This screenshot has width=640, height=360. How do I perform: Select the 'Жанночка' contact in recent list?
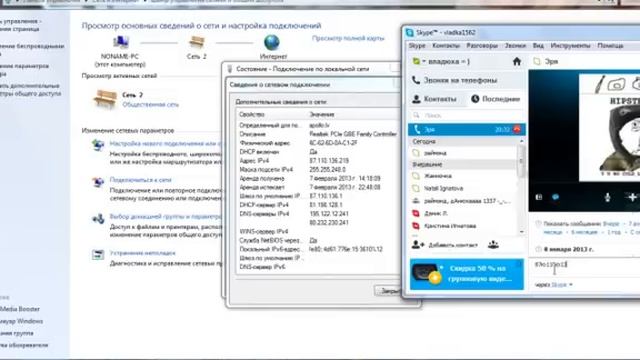(463, 176)
